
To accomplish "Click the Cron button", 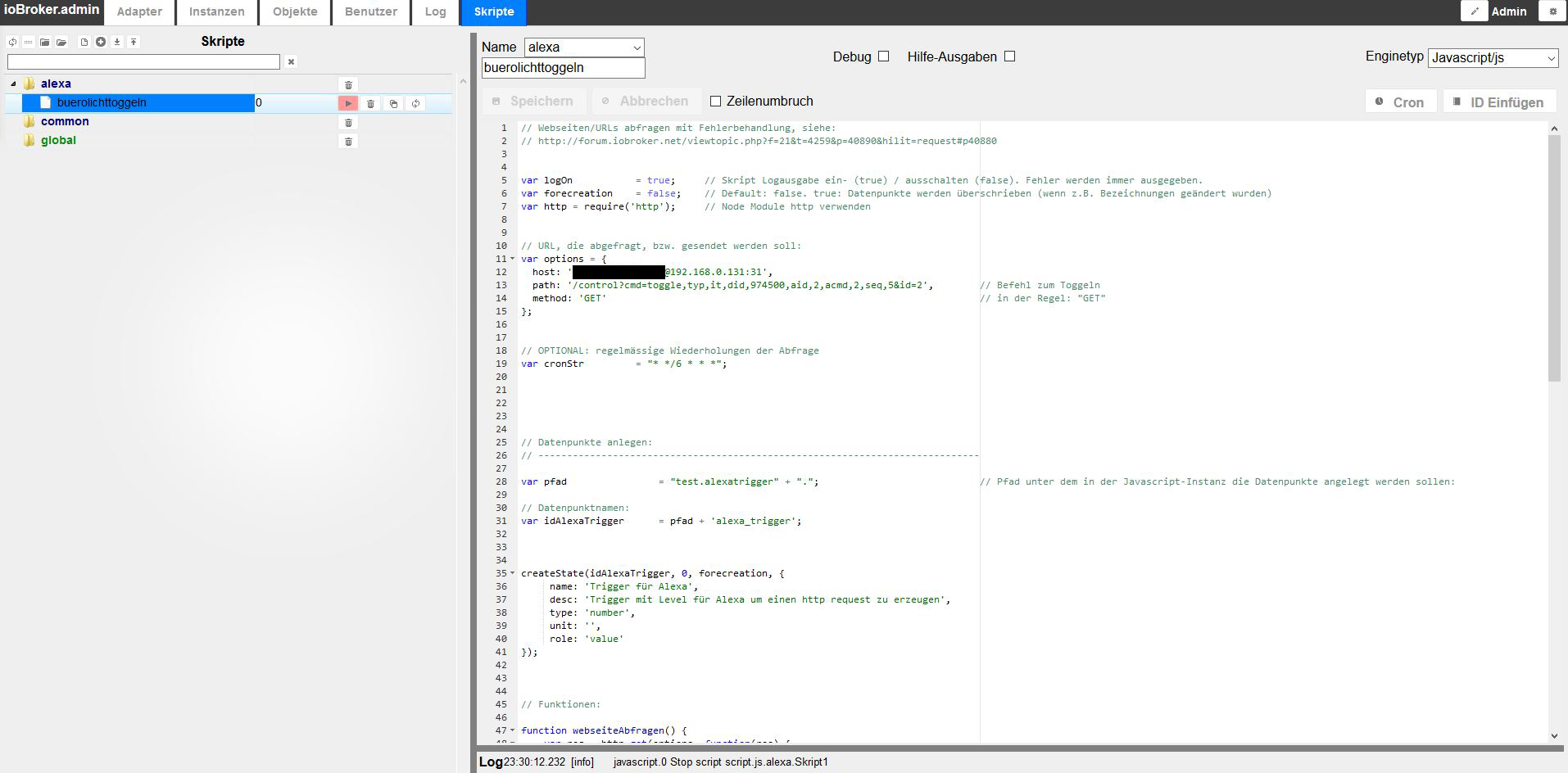I will click(1400, 102).
